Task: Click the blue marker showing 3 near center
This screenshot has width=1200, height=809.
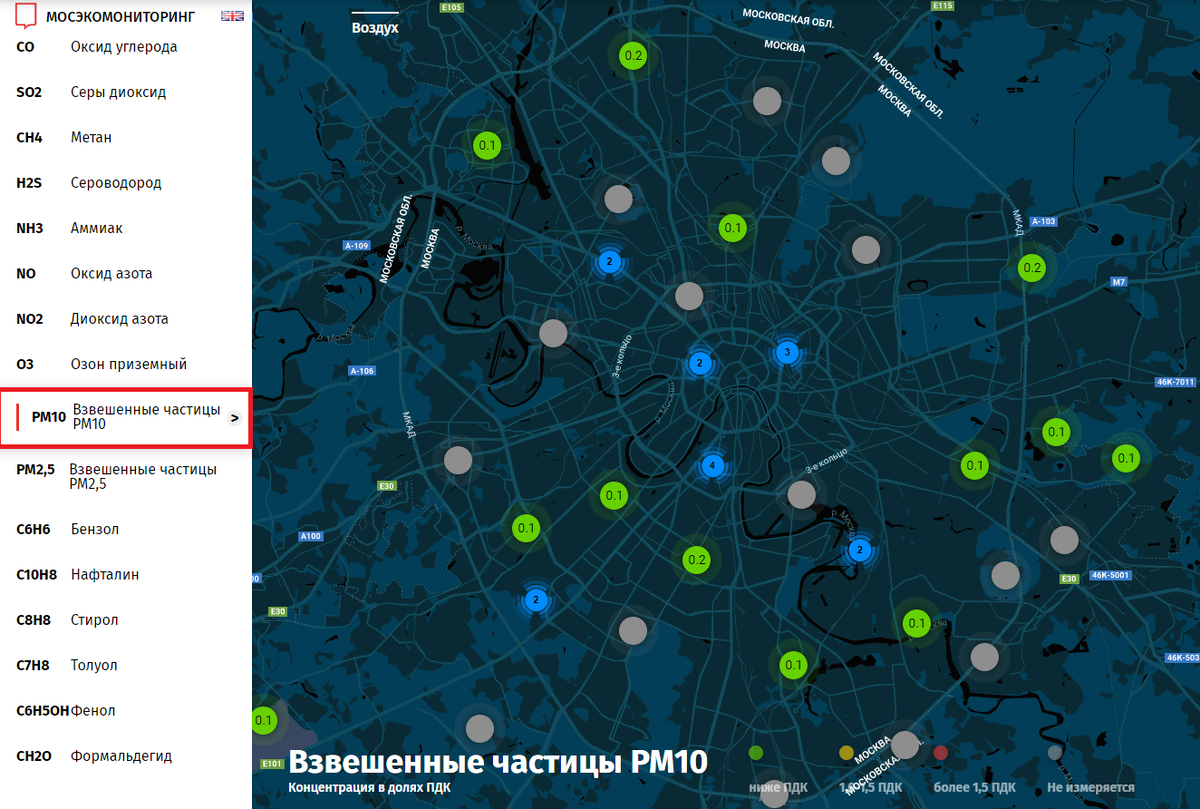Action: [787, 352]
